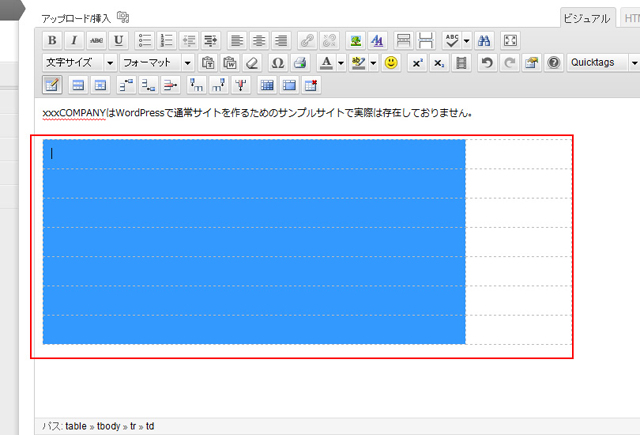Image resolution: width=640 pixels, height=435 pixels.
Task: Switch to the ビジュアル tab
Action: pos(587,18)
